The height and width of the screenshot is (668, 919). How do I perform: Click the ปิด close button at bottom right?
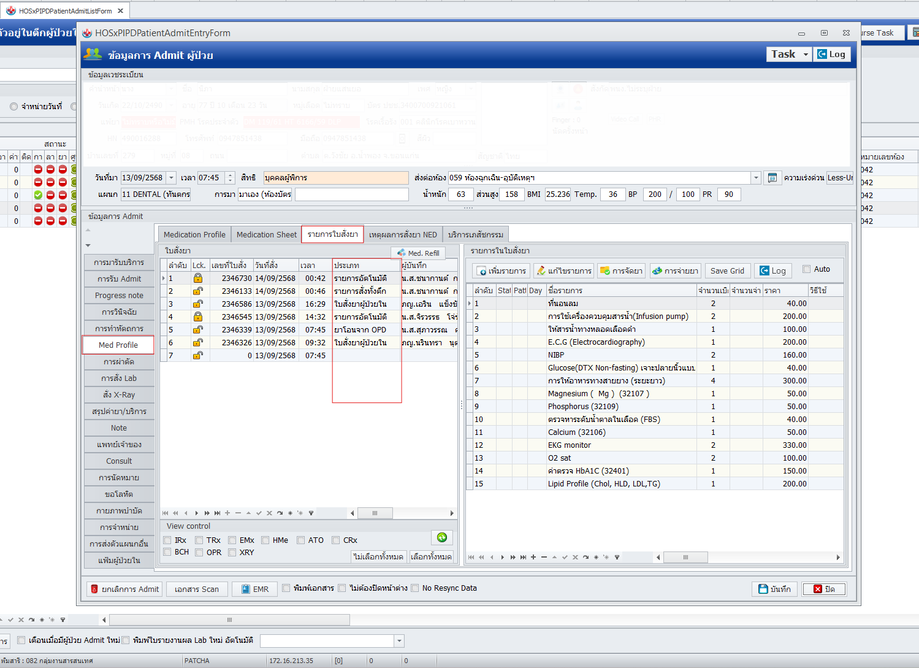(824, 589)
